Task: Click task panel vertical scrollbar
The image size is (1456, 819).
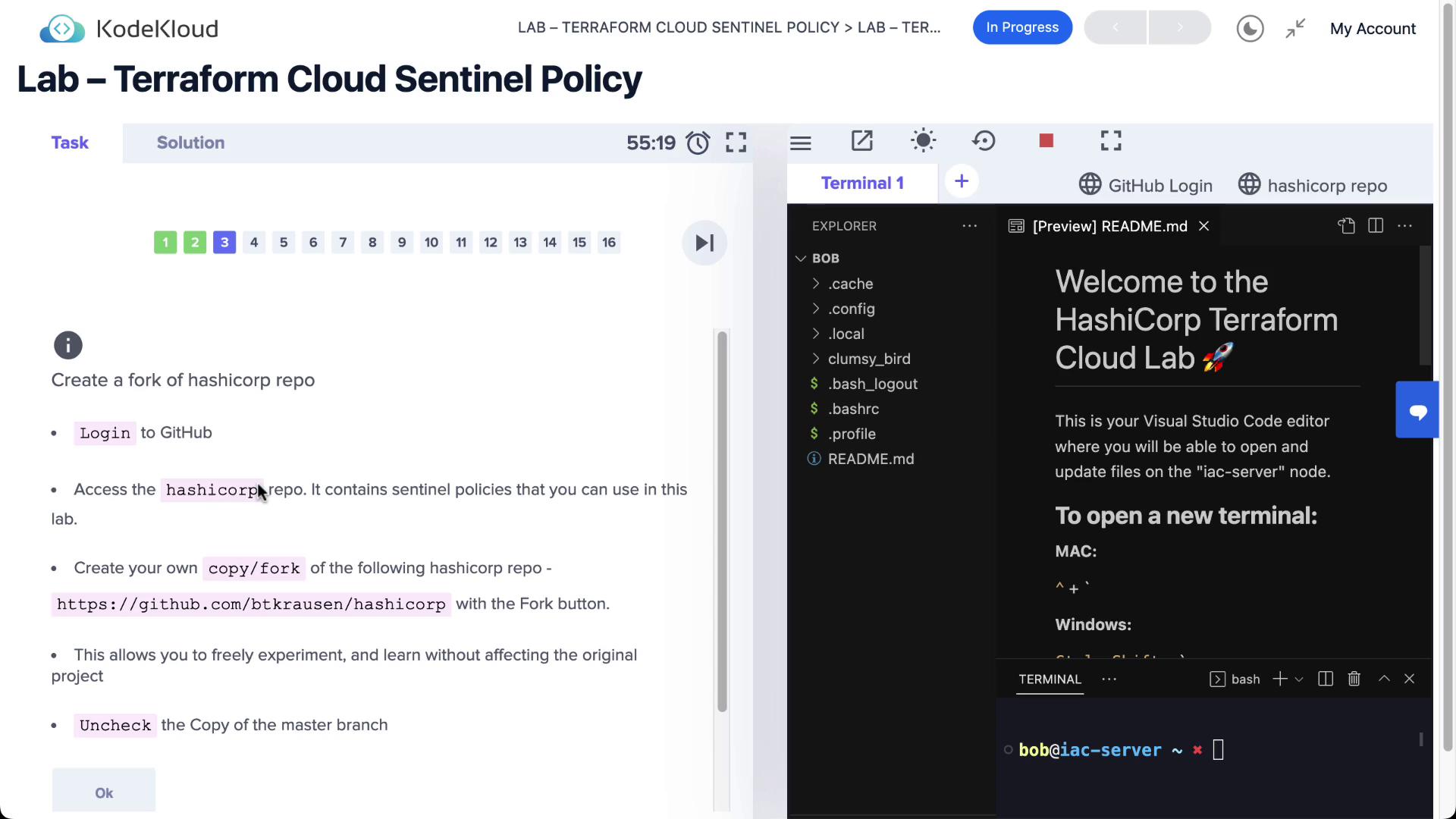Action: (x=722, y=521)
